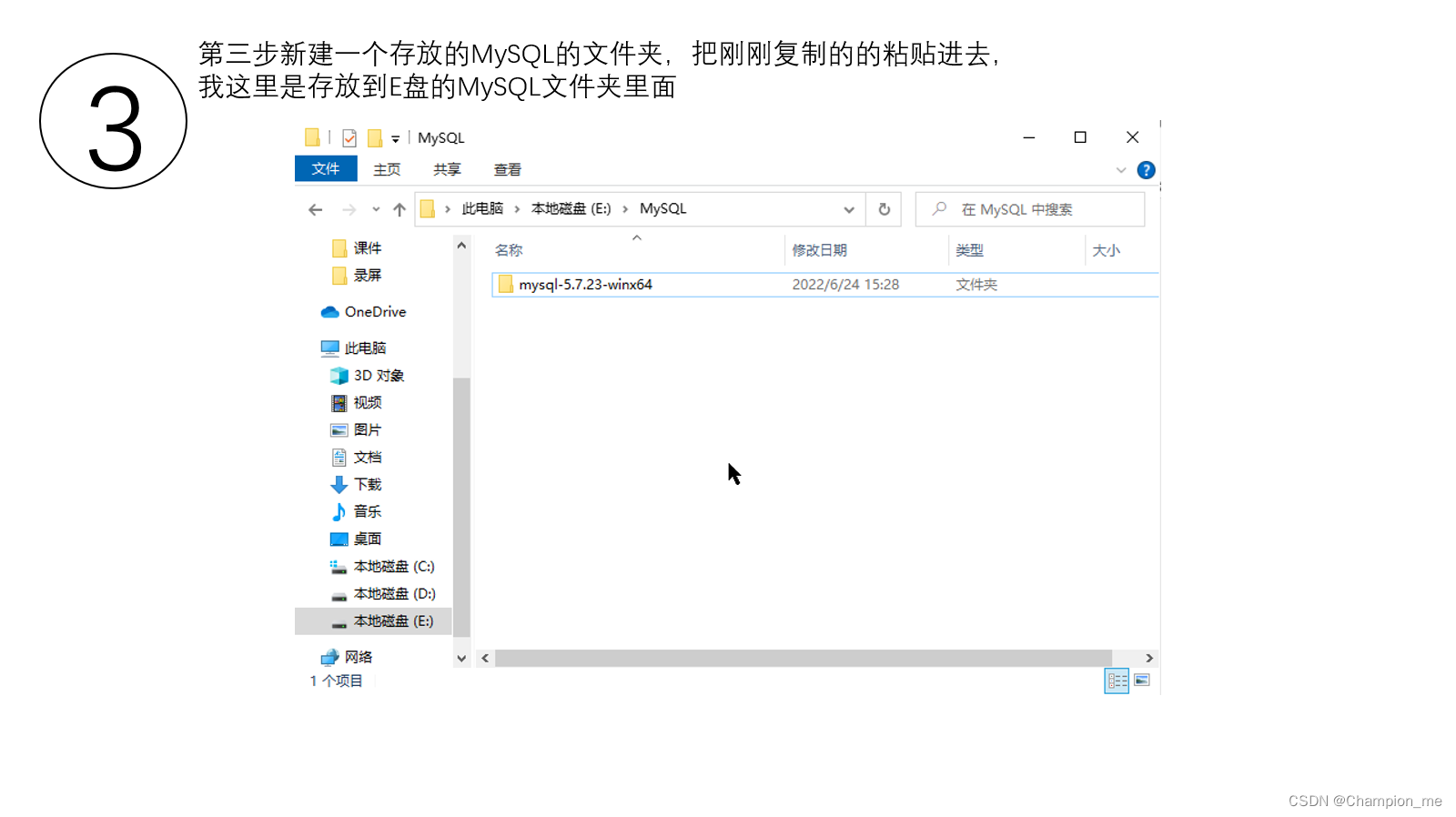
Task: Select 本地磁盘 (E:) in the sidebar
Action: [373, 621]
